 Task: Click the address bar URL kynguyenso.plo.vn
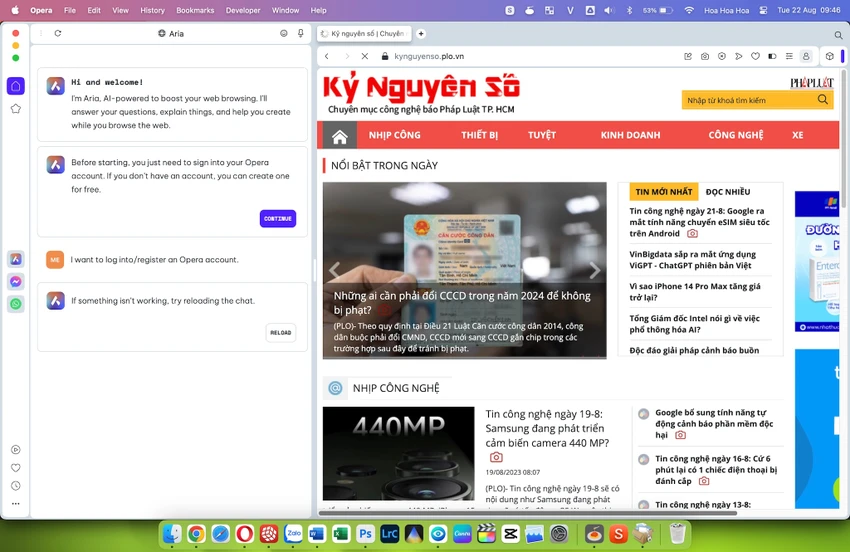(429, 56)
